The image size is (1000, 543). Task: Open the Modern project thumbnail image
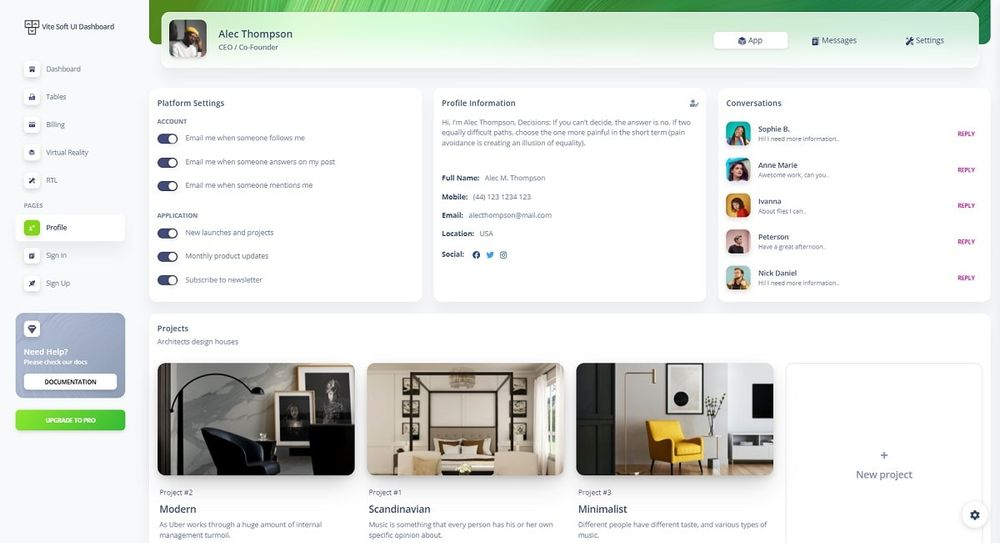tap(256, 419)
